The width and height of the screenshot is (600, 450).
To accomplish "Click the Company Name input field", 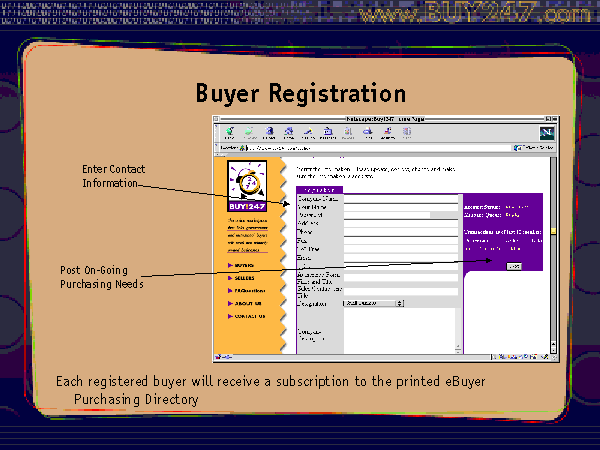I will click(401, 199).
